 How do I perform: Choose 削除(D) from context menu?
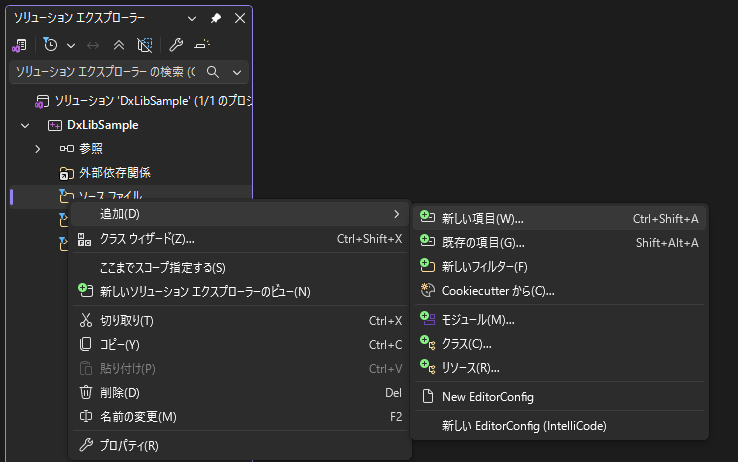[240, 393]
